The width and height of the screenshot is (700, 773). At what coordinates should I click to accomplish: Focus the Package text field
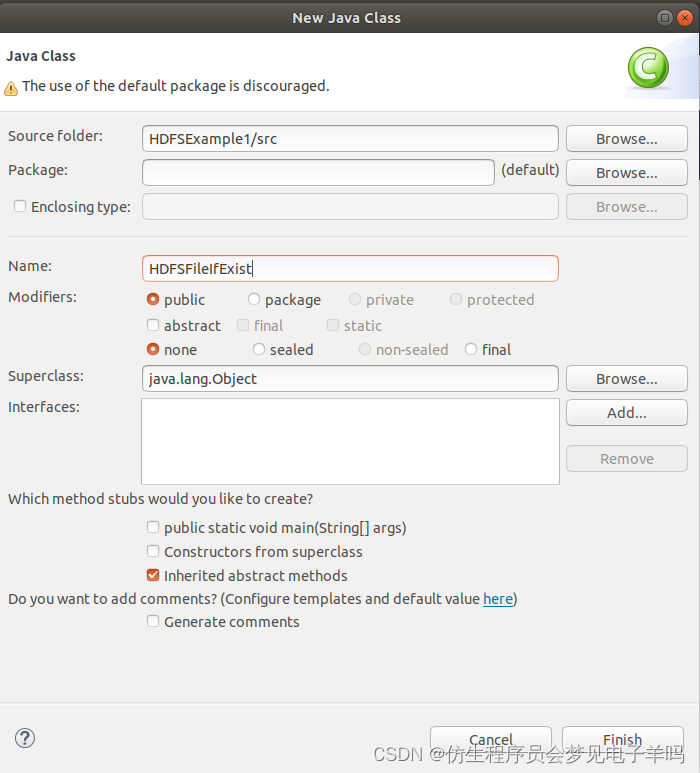(x=318, y=172)
